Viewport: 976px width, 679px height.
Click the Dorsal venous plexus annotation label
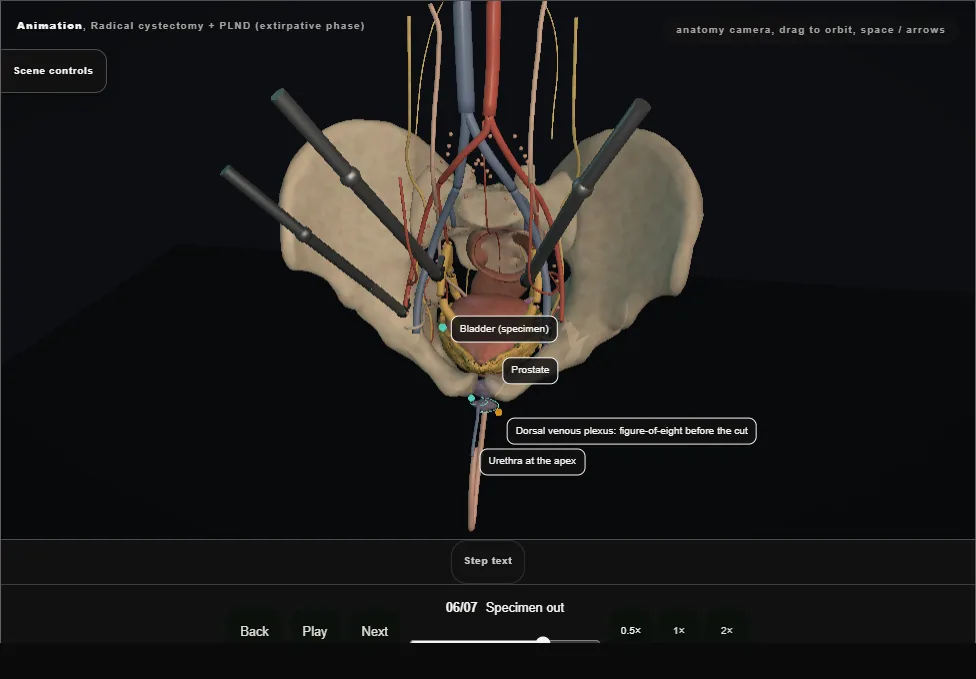pos(632,431)
